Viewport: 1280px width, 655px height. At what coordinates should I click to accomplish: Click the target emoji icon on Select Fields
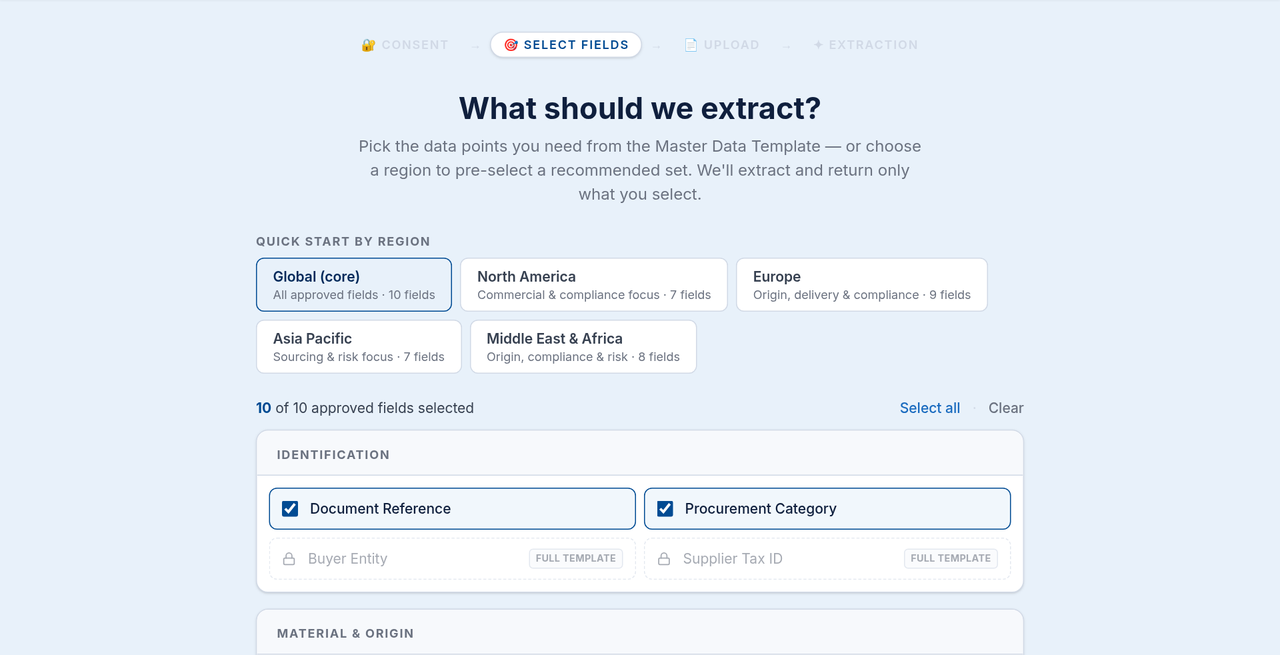point(511,45)
